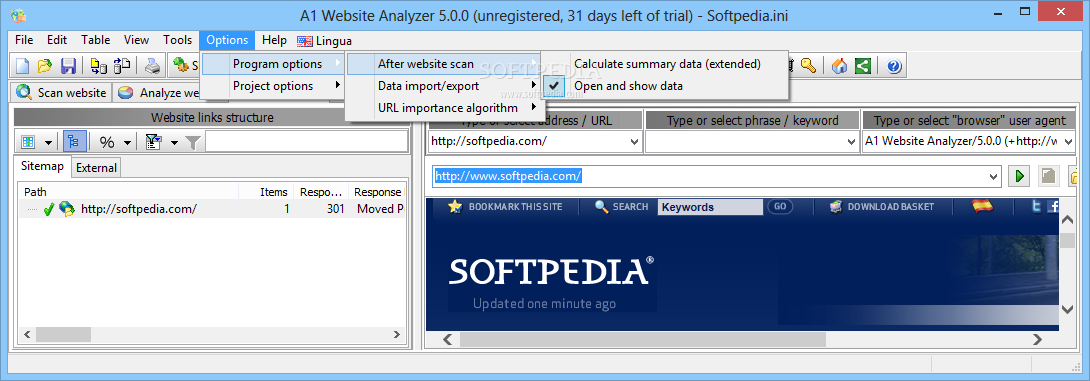The height and width of the screenshot is (381, 1090).
Task: Switch to the Sitemap tab
Action: click(42, 166)
